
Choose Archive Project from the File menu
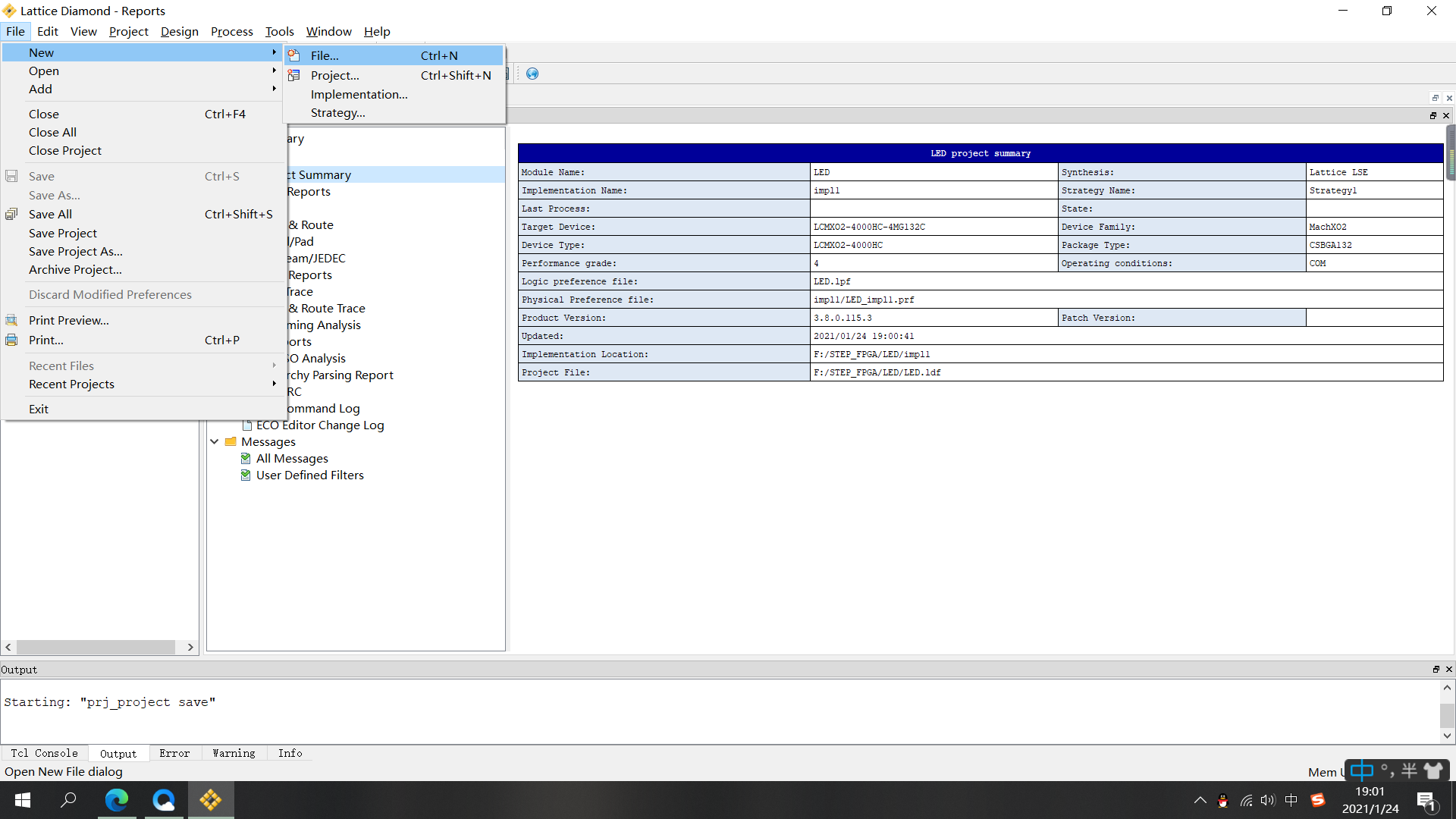75,270
